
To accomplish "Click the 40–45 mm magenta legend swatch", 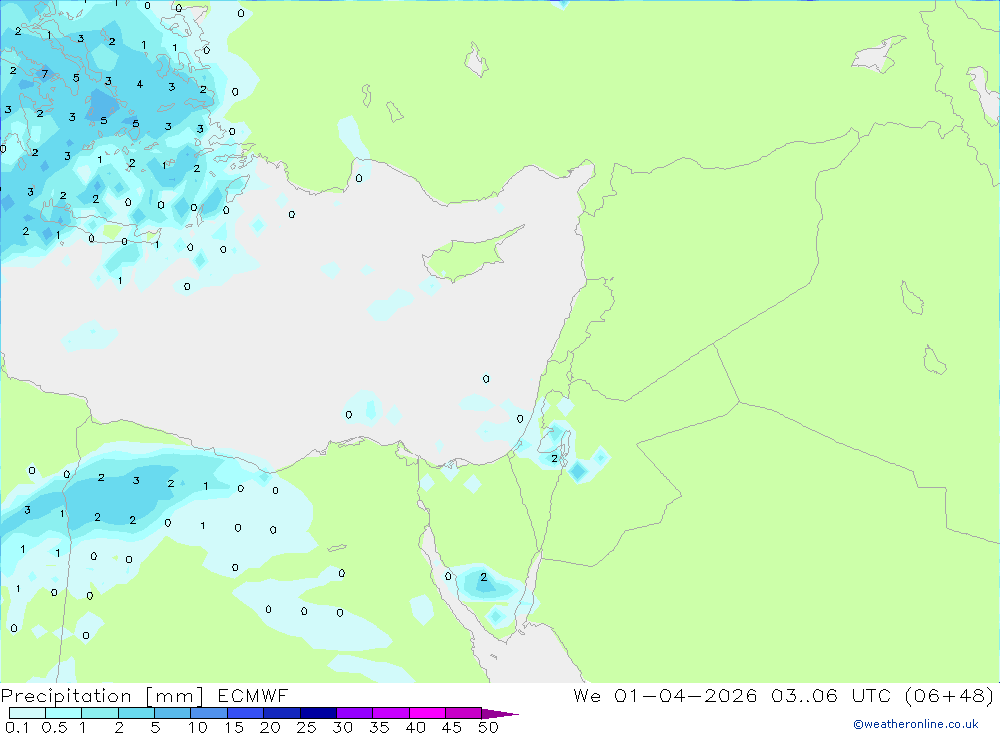I will [427, 713].
